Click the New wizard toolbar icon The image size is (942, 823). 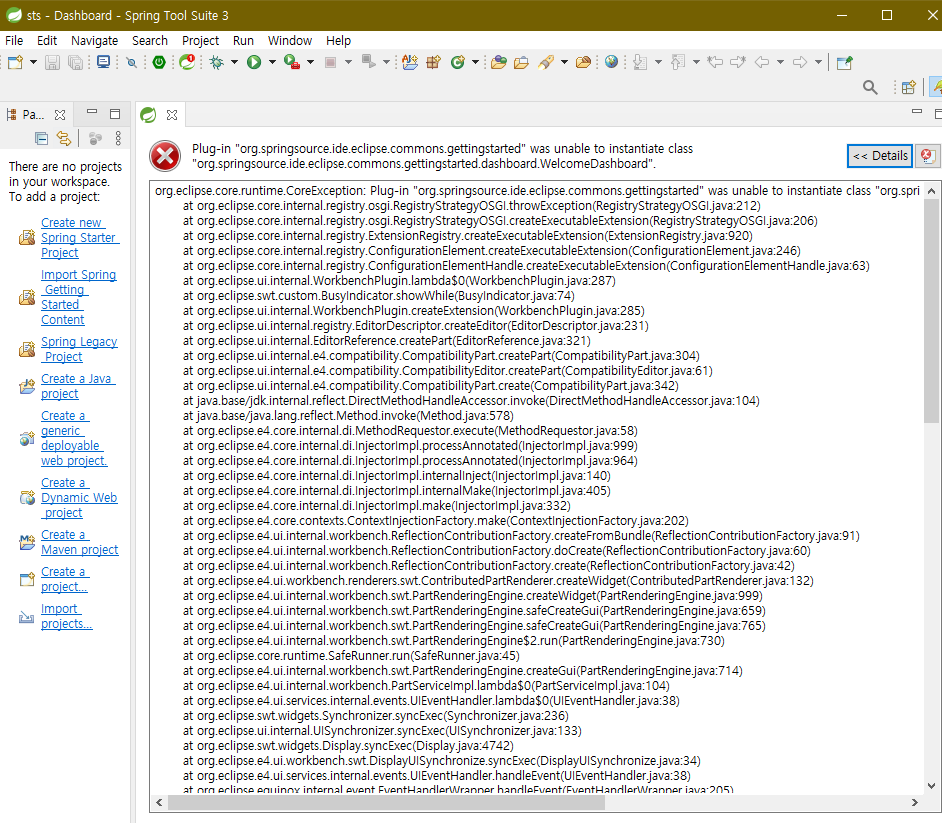click(x=15, y=62)
